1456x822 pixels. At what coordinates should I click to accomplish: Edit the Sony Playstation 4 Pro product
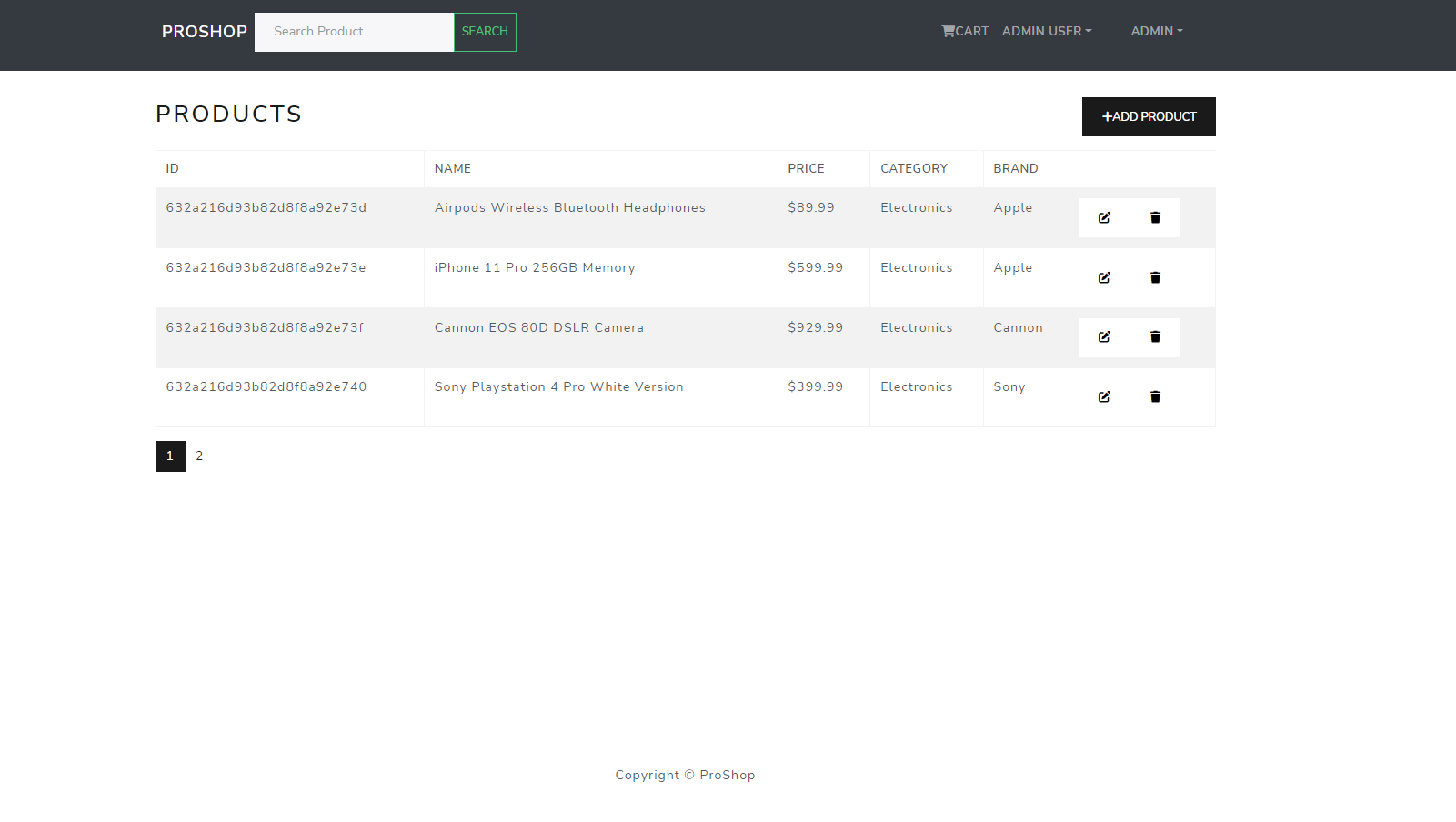pyautogui.click(x=1104, y=396)
